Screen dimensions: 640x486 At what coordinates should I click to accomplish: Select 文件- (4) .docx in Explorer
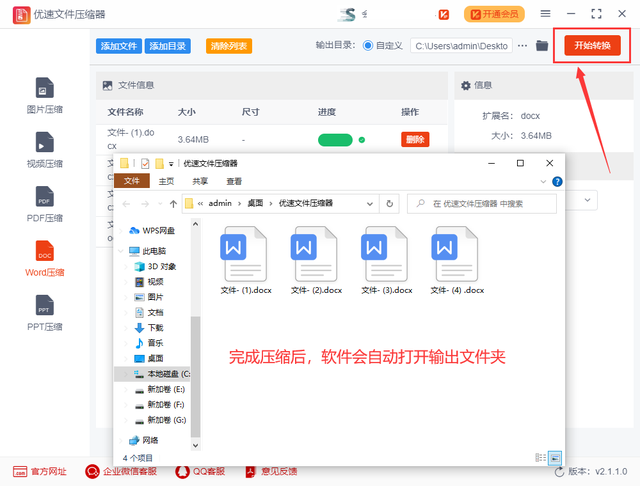[x=457, y=260]
